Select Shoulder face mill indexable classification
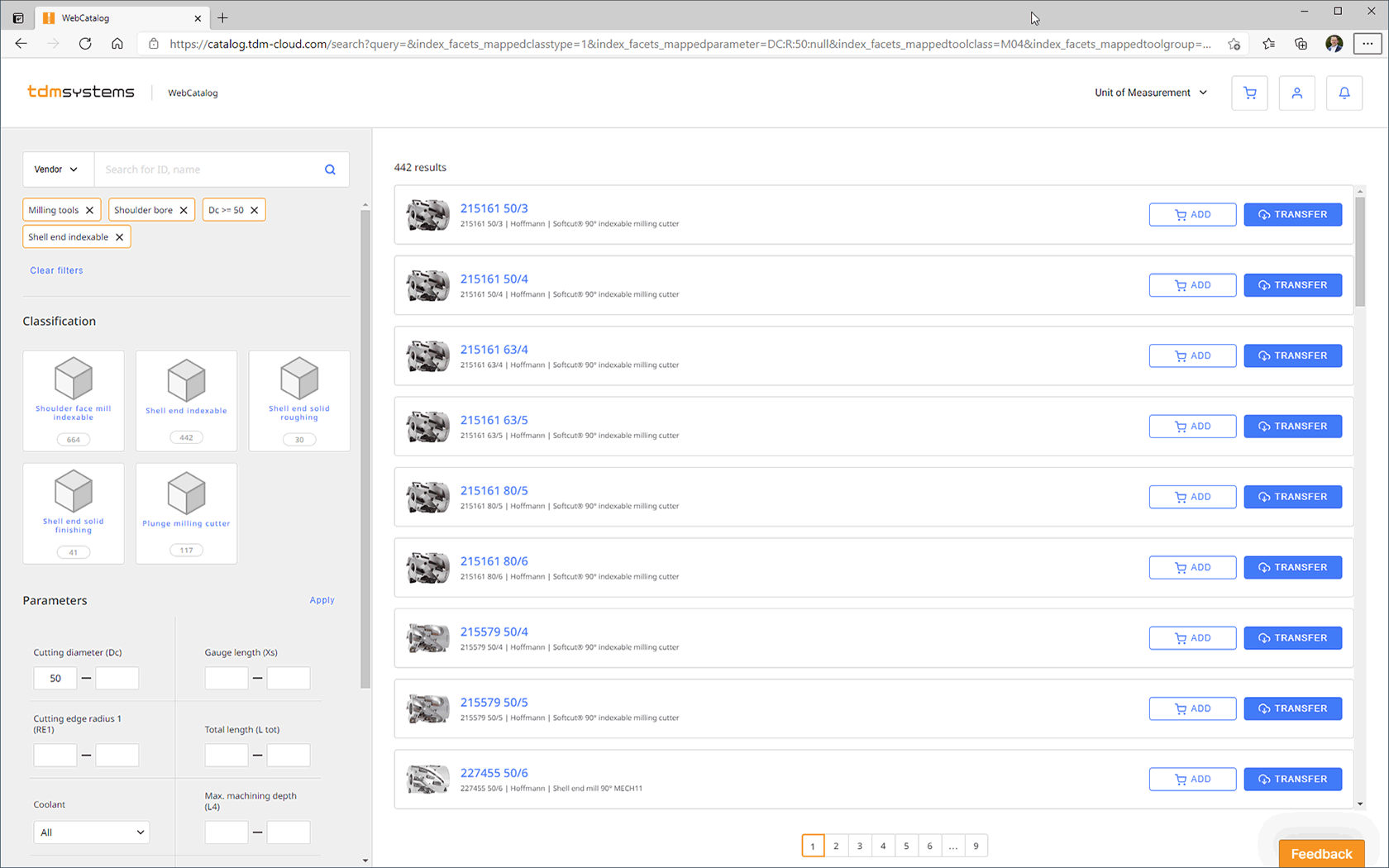This screenshot has width=1389, height=868. 74,401
